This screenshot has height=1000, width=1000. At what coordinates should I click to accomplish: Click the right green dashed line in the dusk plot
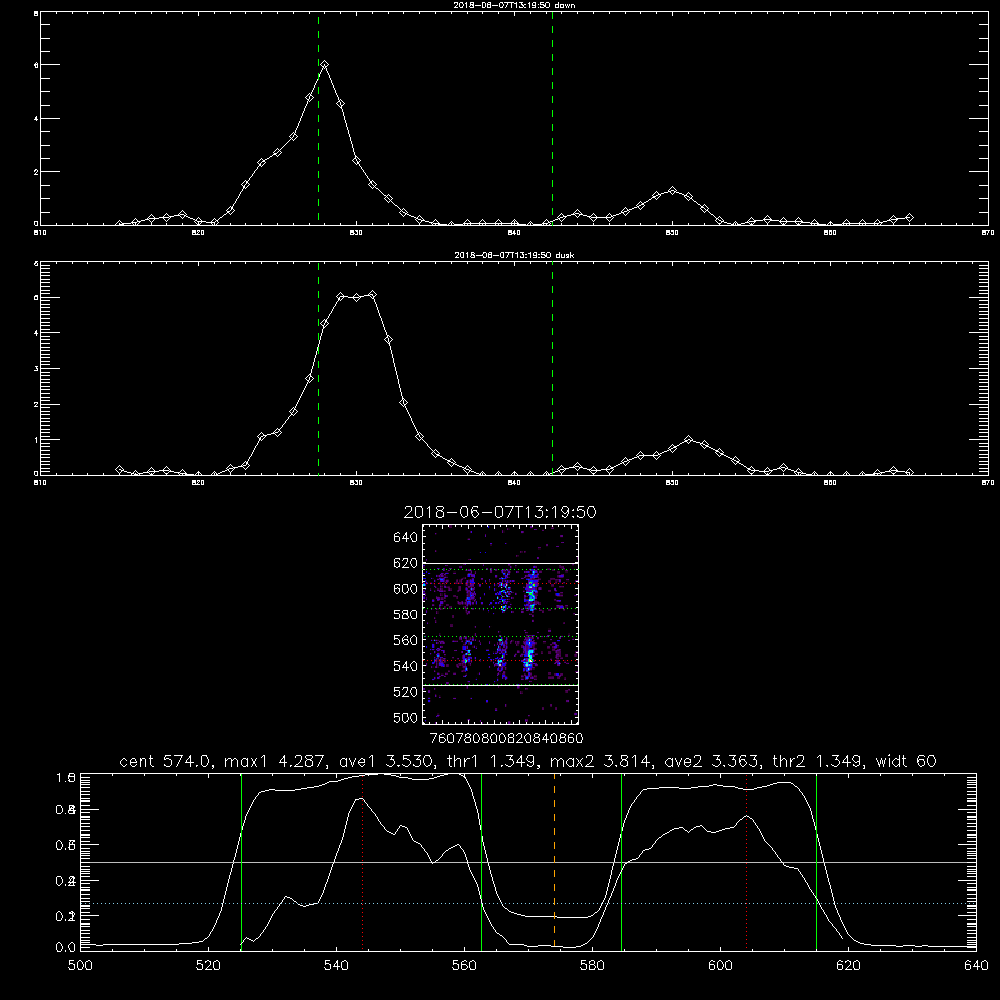click(552, 369)
